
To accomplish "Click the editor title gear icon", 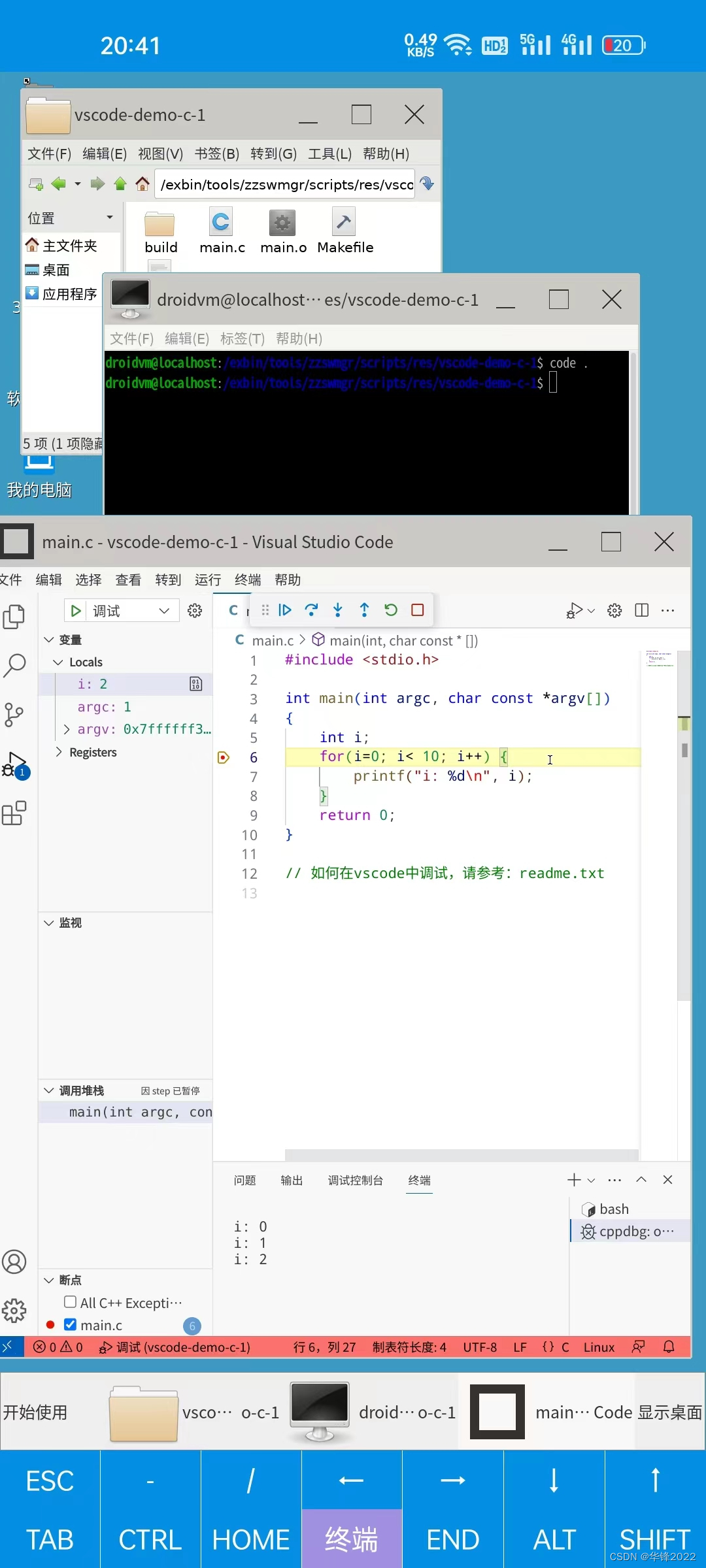I will pos(614,610).
